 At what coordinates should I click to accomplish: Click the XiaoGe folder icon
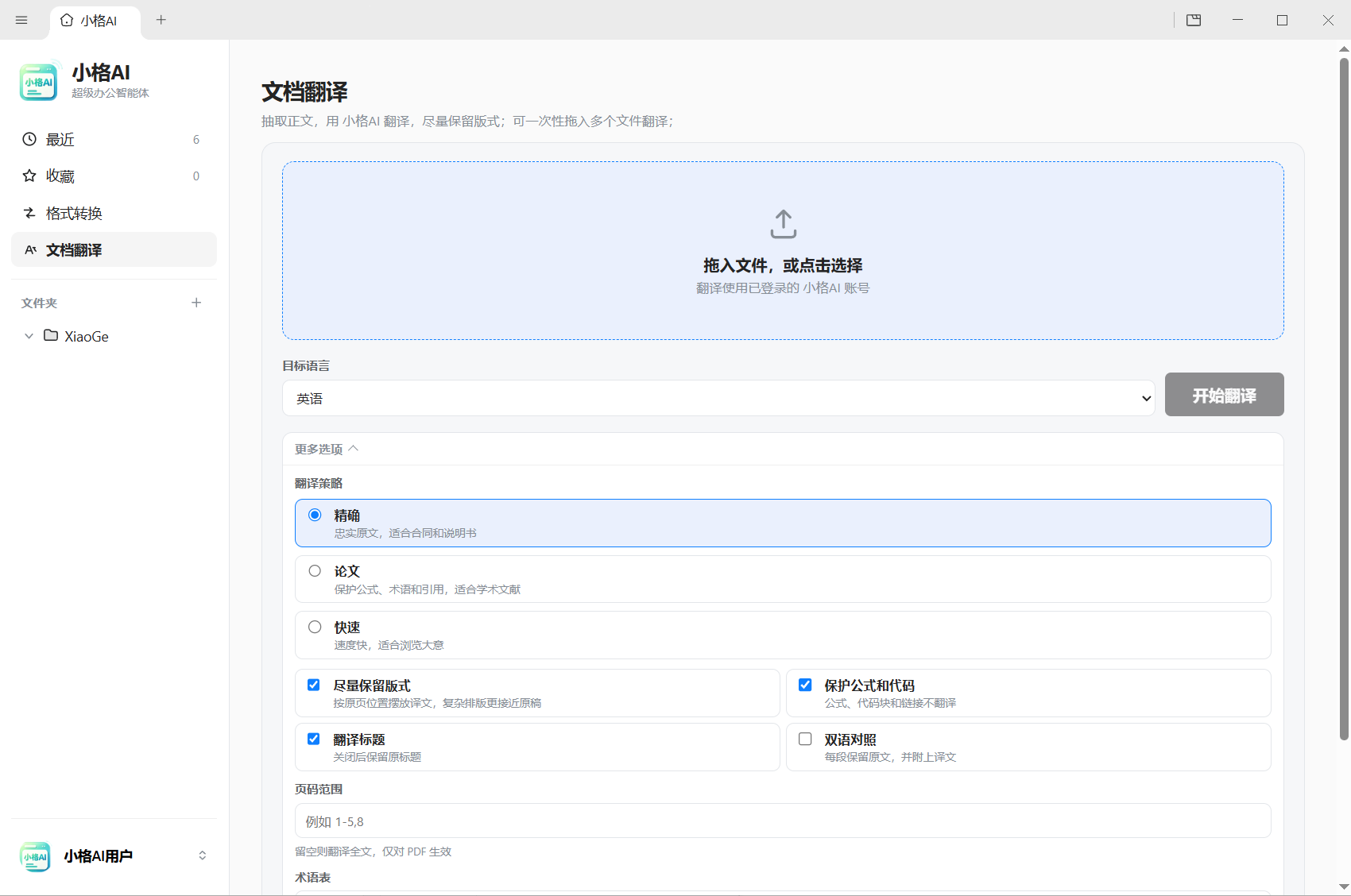click(51, 335)
